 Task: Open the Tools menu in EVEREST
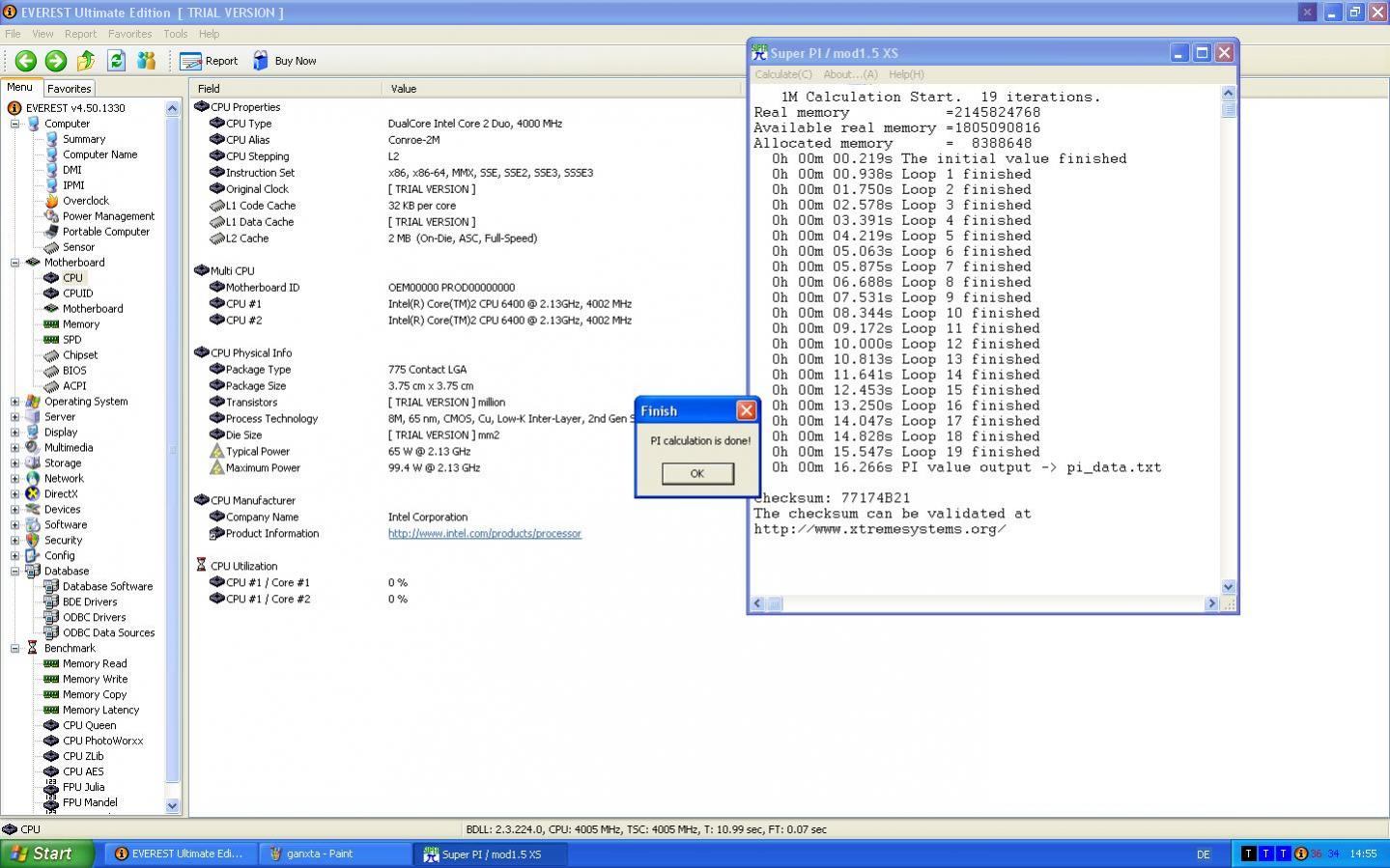click(175, 34)
